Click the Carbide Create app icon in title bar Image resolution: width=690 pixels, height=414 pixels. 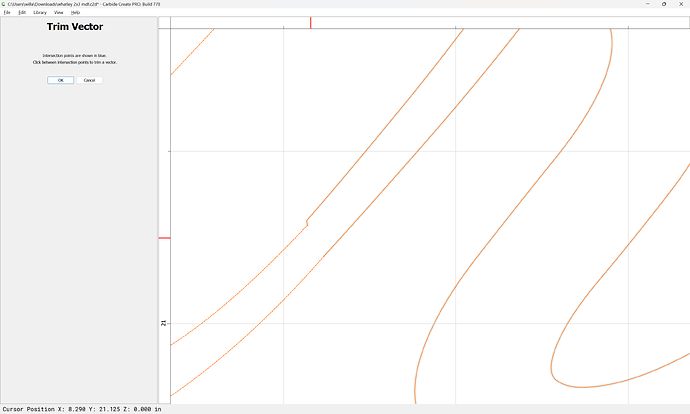4,4
